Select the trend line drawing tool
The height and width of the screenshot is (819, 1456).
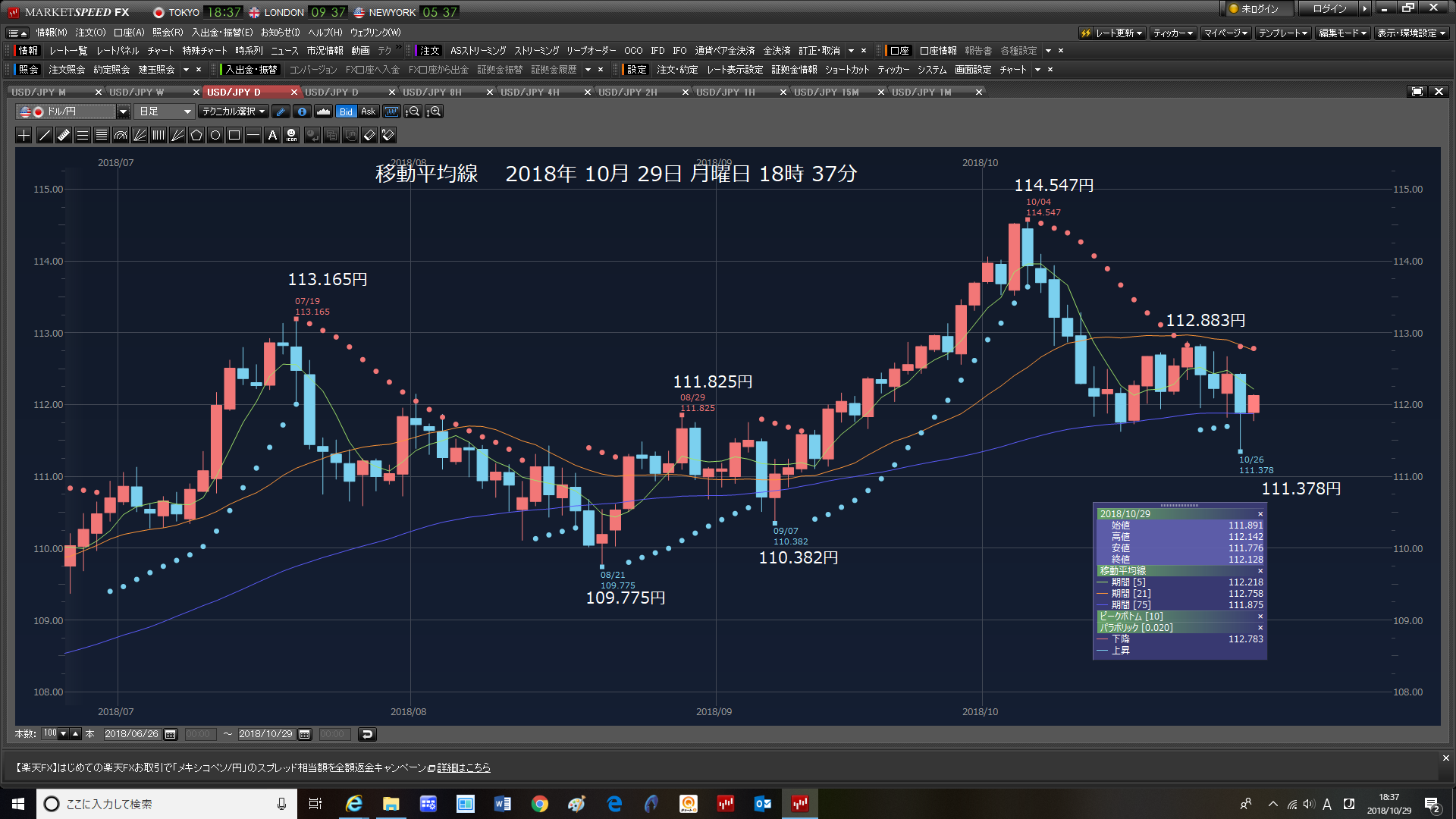coord(45,136)
